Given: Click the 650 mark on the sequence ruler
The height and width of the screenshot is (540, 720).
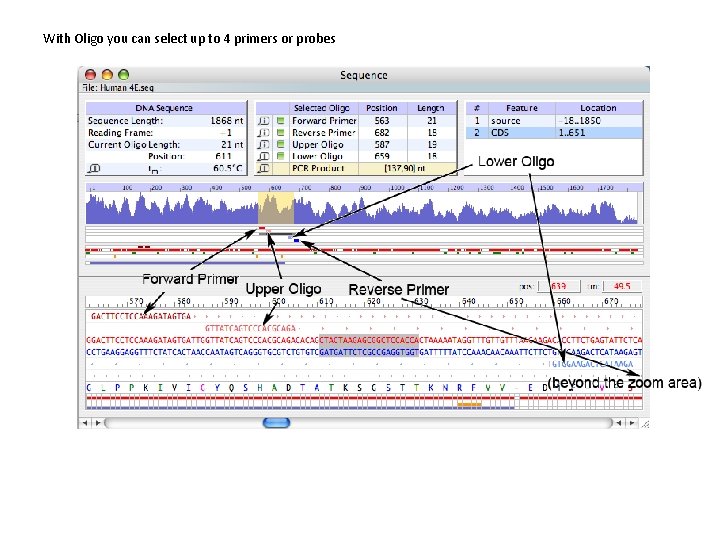Looking at the screenshot, I should pyautogui.click(x=516, y=302).
